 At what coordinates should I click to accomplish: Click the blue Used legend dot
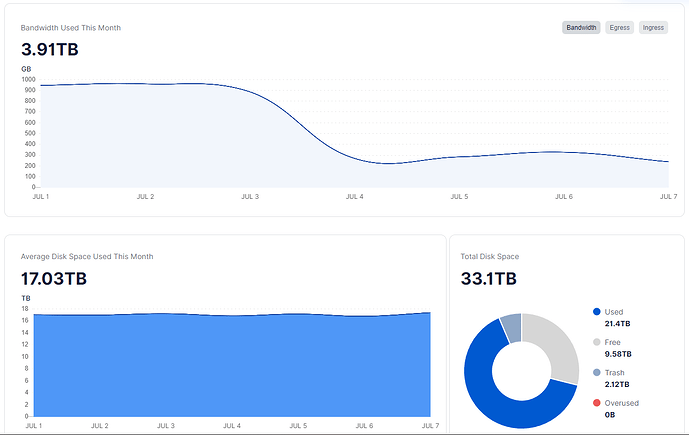point(597,312)
